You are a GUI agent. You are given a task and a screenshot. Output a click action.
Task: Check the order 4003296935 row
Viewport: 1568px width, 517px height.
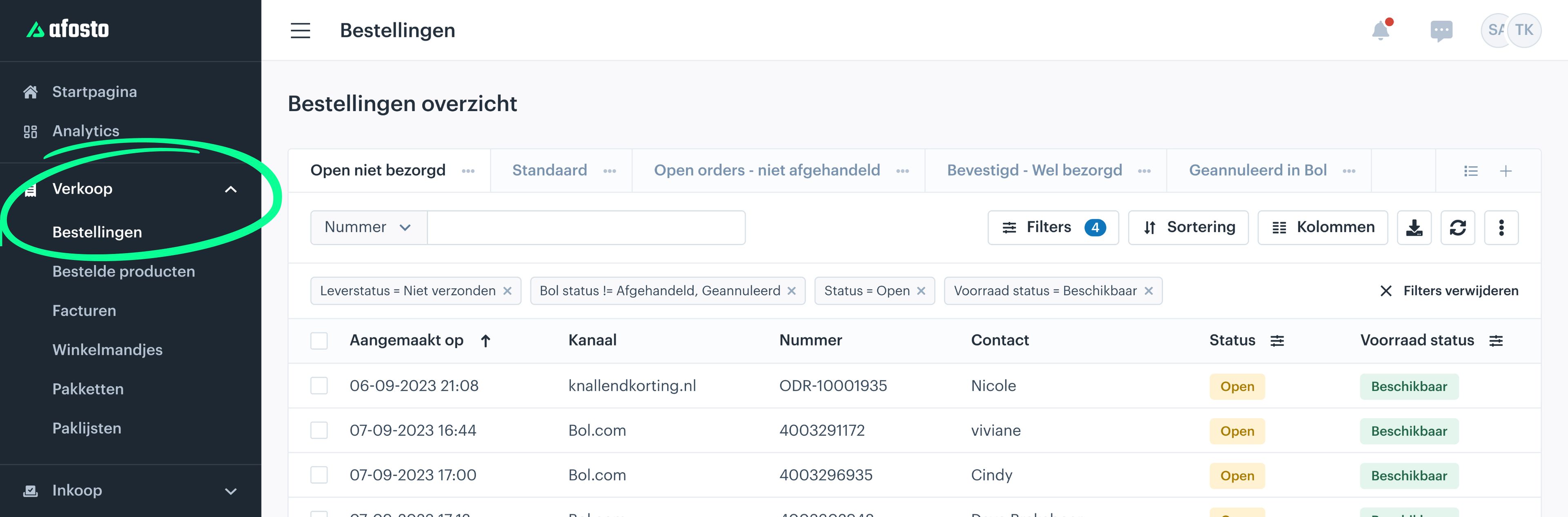coord(319,475)
